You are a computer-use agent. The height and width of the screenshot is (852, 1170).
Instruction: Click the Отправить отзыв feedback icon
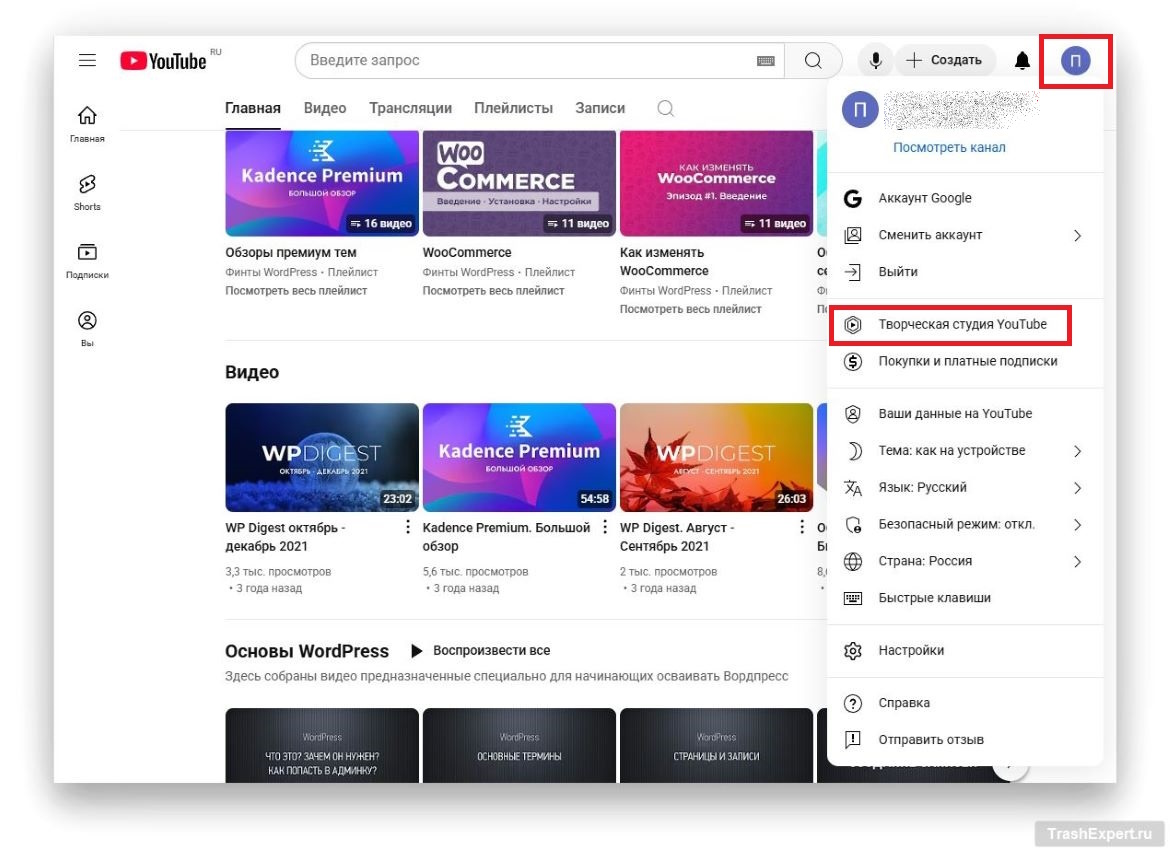click(853, 740)
